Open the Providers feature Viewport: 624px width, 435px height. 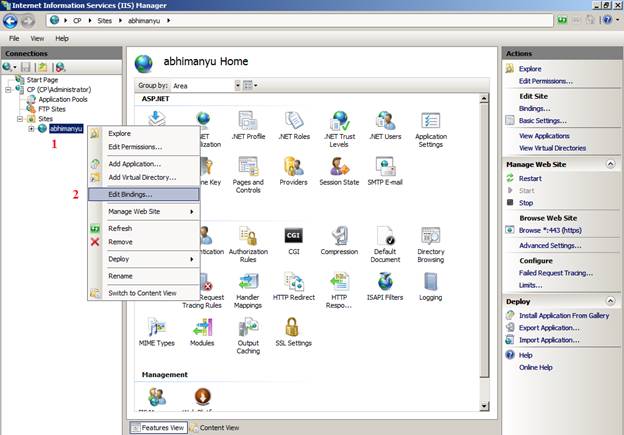click(x=293, y=171)
